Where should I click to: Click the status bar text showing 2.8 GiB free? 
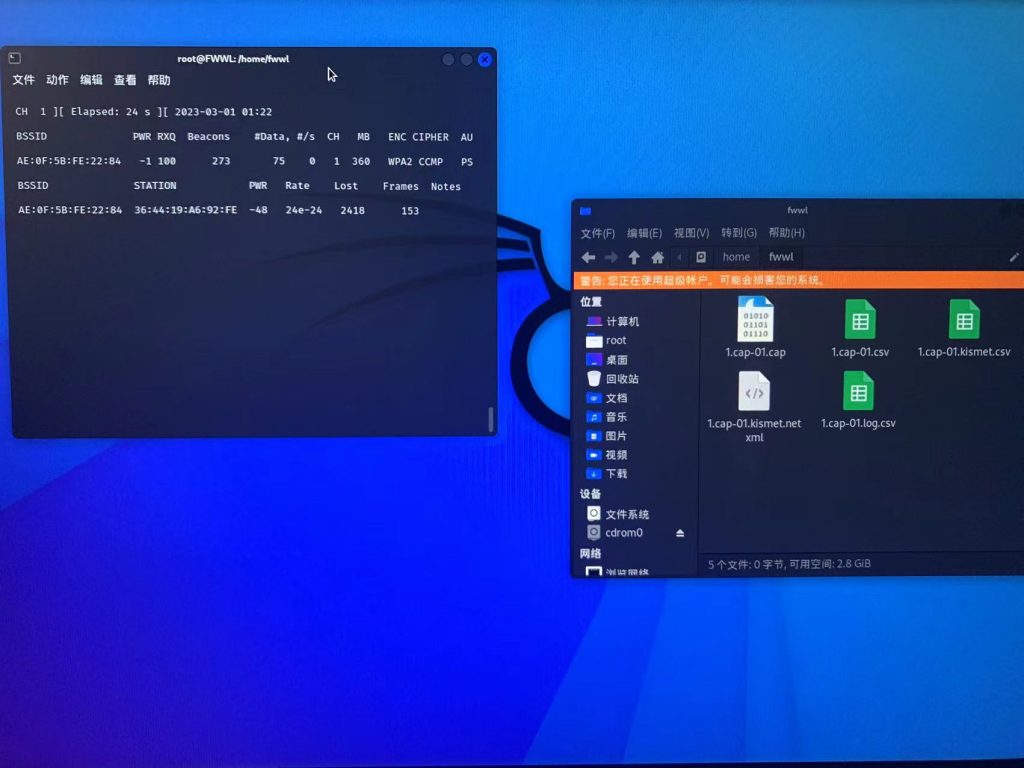click(x=790, y=564)
